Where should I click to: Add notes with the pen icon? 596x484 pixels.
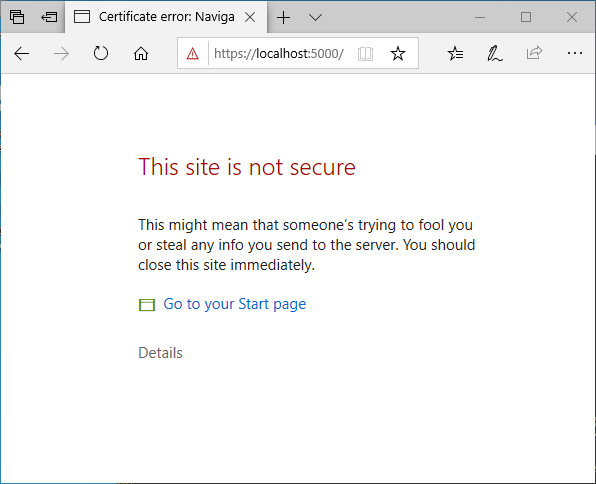[495, 54]
